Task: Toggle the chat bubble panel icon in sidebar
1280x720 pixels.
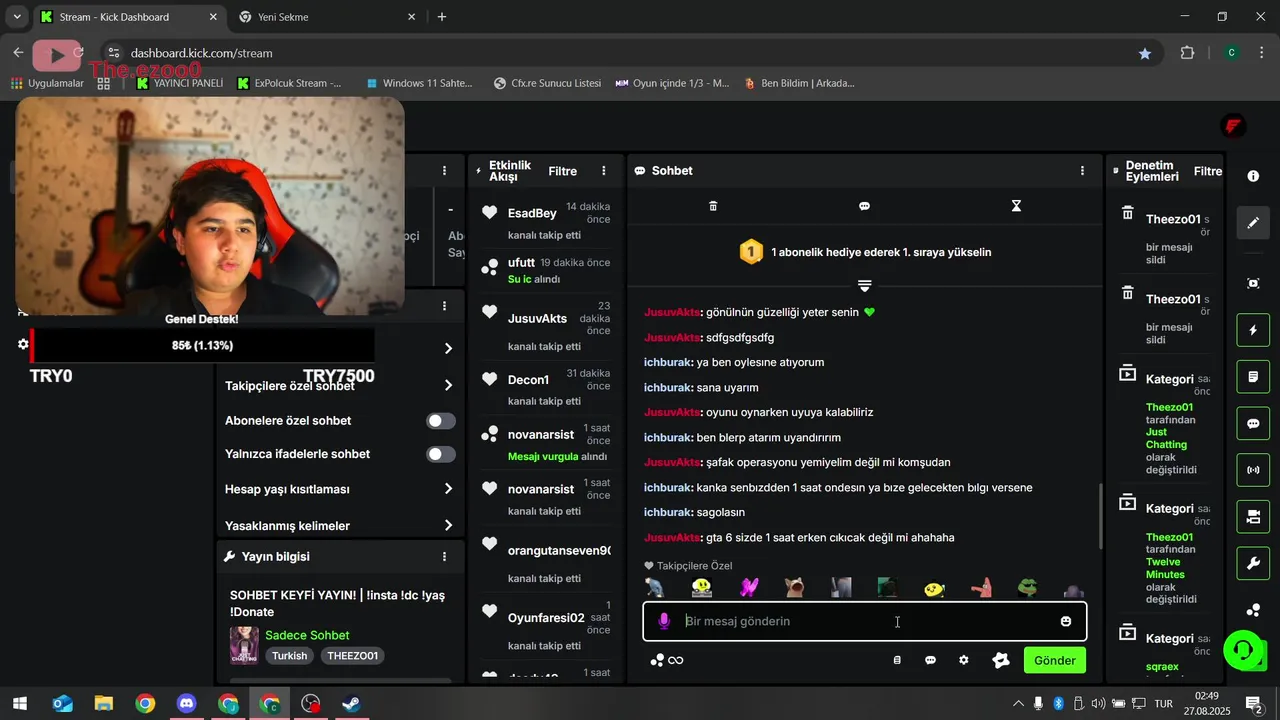Action: click(1253, 423)
